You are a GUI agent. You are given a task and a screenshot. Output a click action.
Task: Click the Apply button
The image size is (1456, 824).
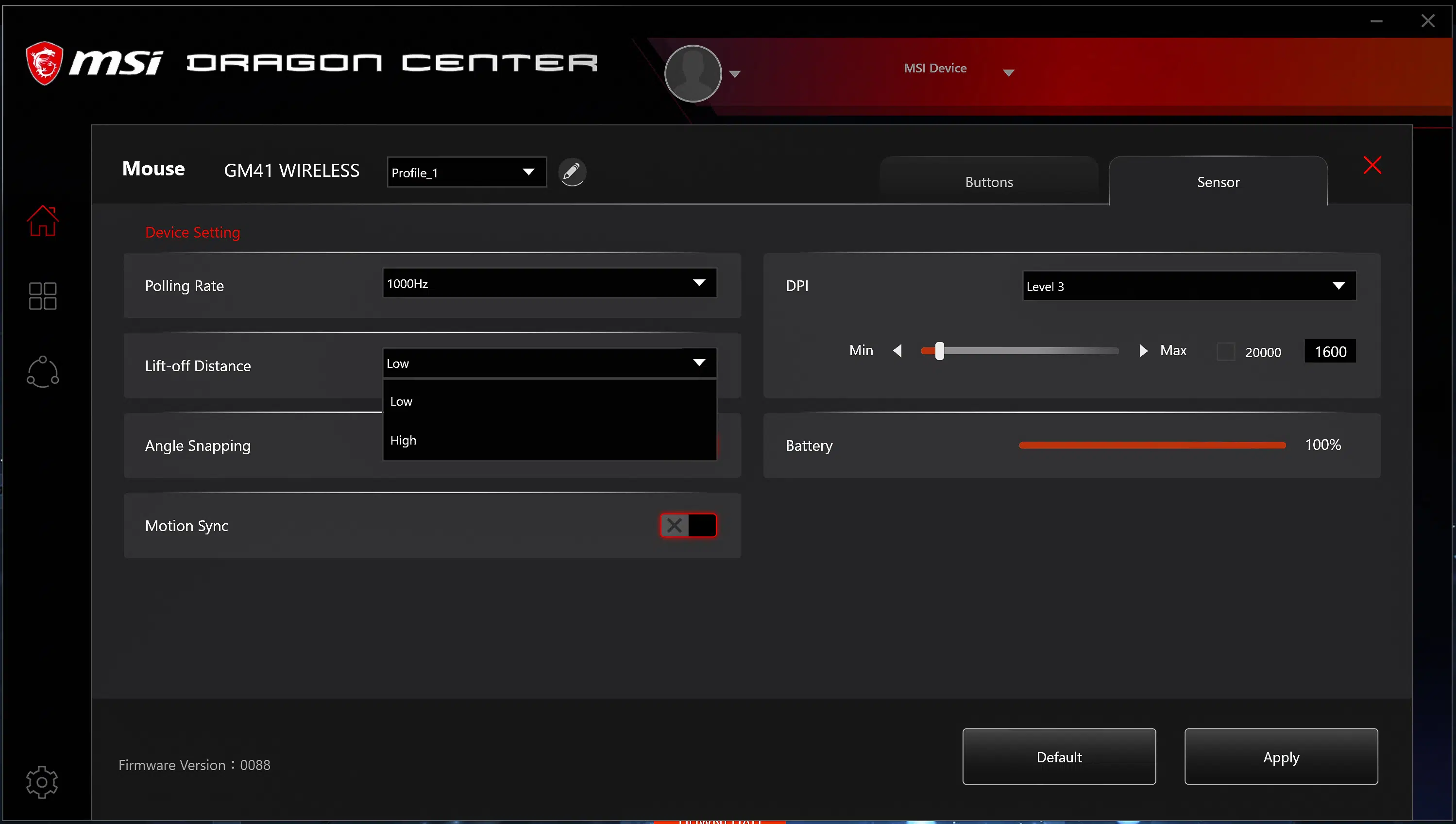point(1281,756)
